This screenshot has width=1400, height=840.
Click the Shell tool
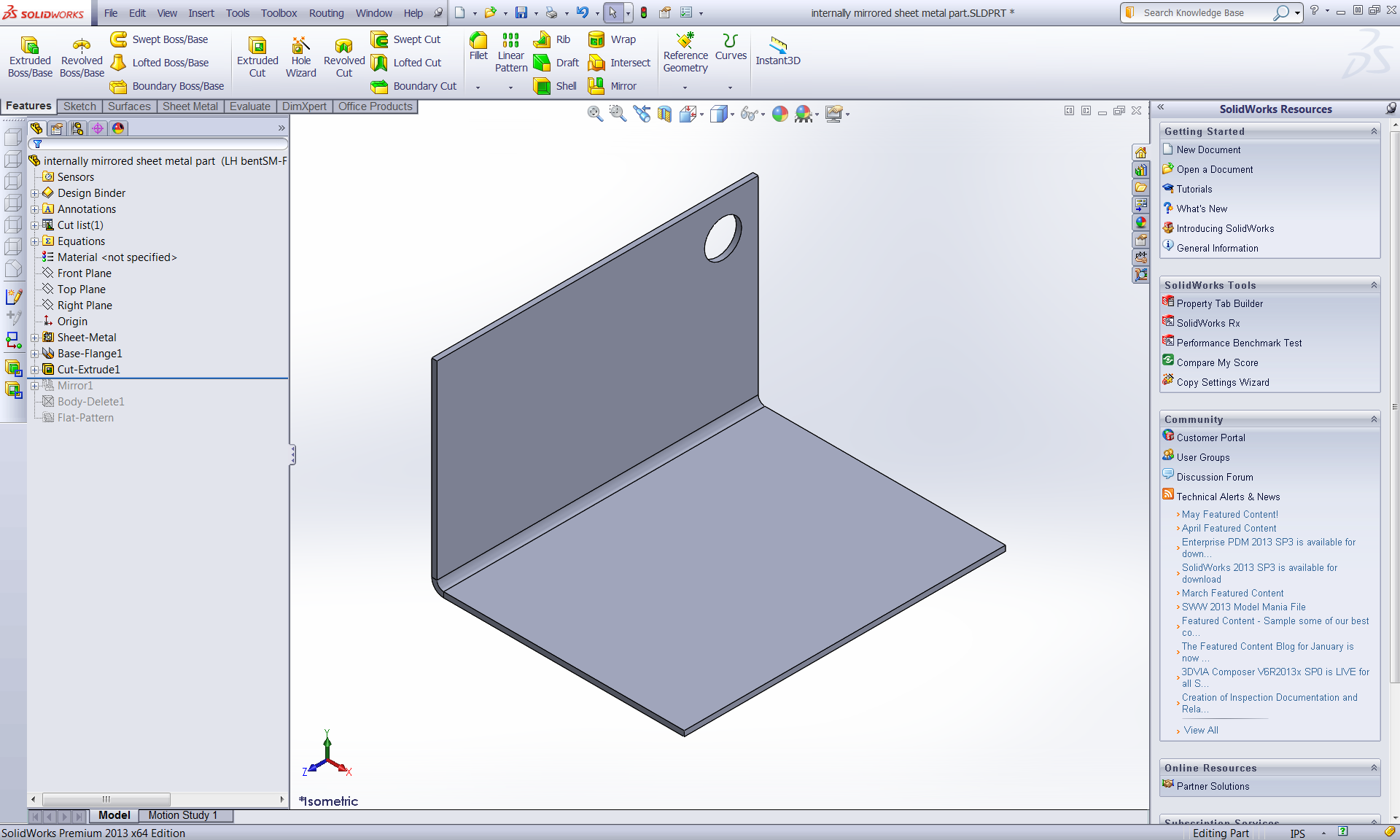(x=555, y=86)
